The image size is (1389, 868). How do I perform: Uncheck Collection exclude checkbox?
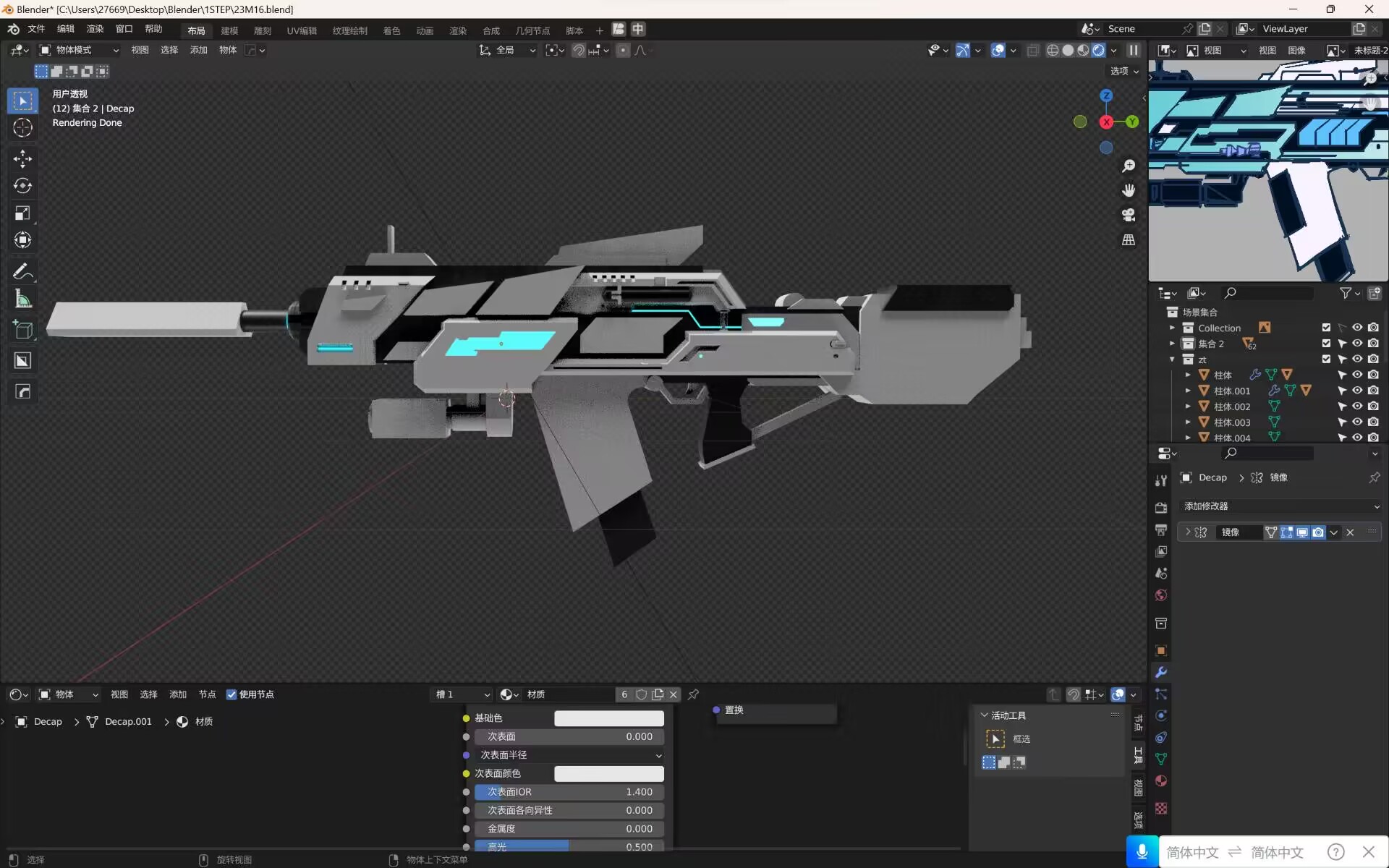coord(1326,328)
